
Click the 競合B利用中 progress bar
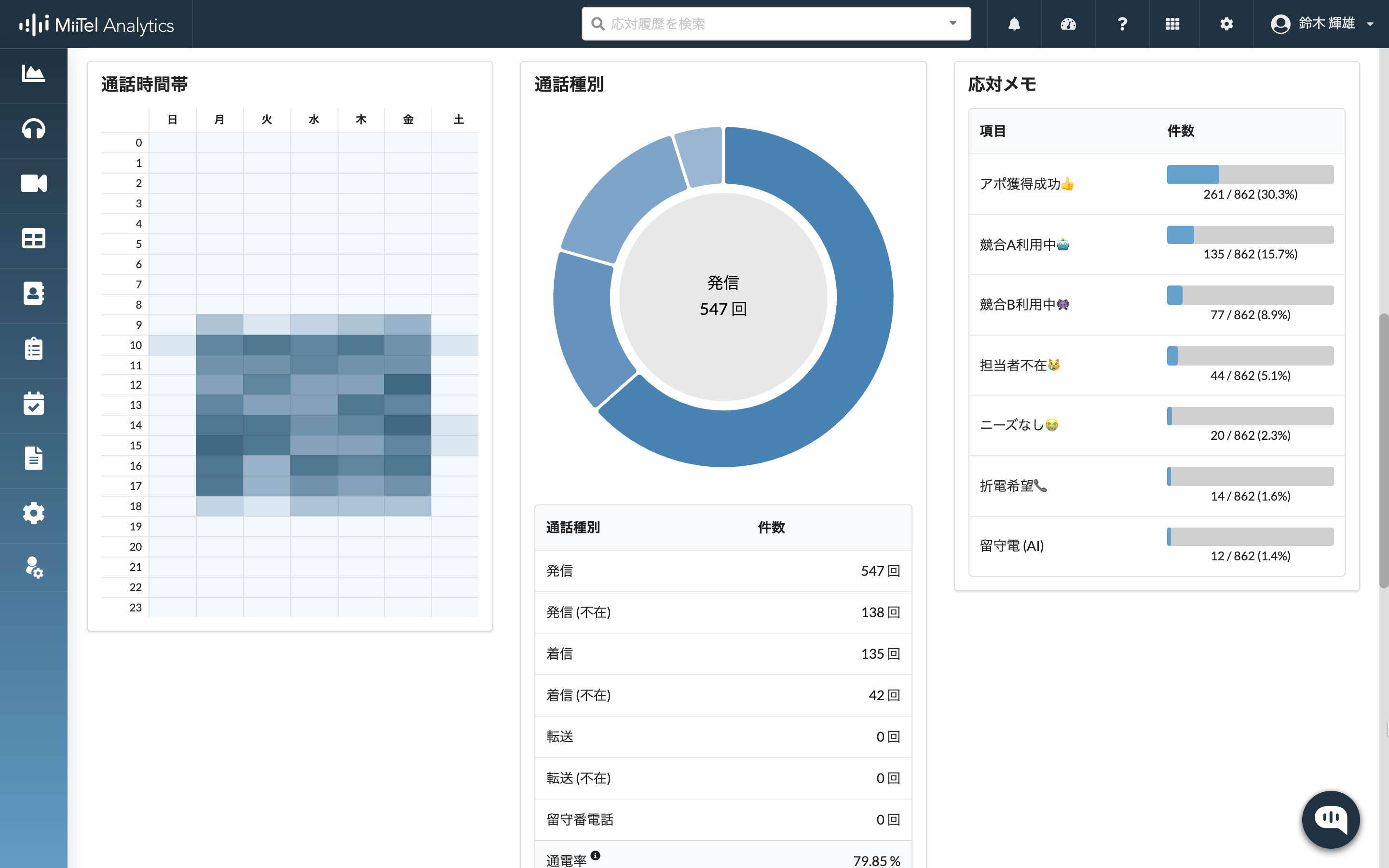click(x=1250, y=295)
